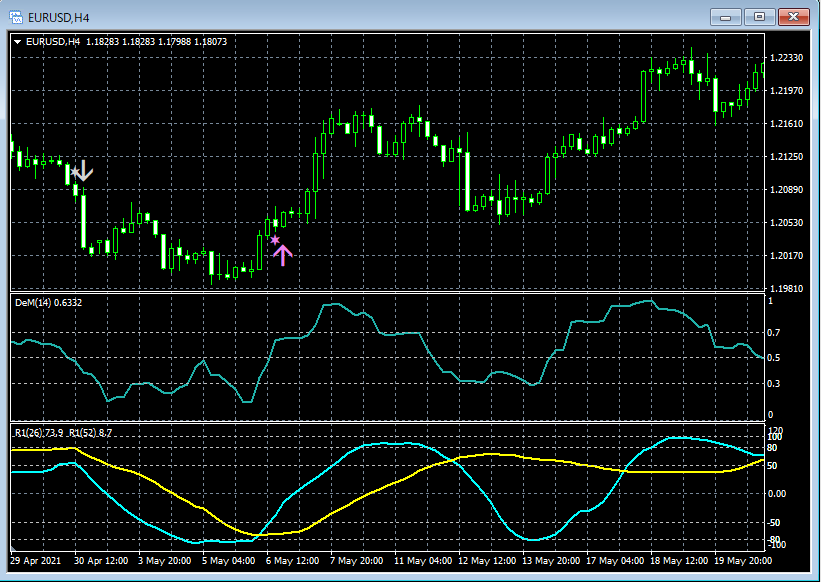Screen dimensions: 822x582
Task: Expand the triangle next to EURUSD,H4 label
Action: click(18, 41)
